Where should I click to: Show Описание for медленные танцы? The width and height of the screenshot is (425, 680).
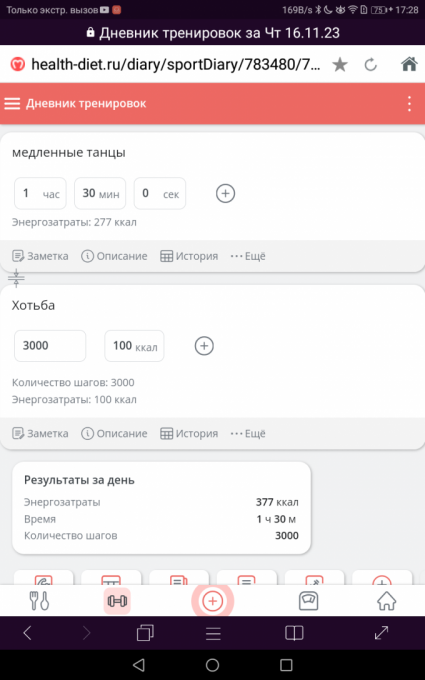coord(114,256)
